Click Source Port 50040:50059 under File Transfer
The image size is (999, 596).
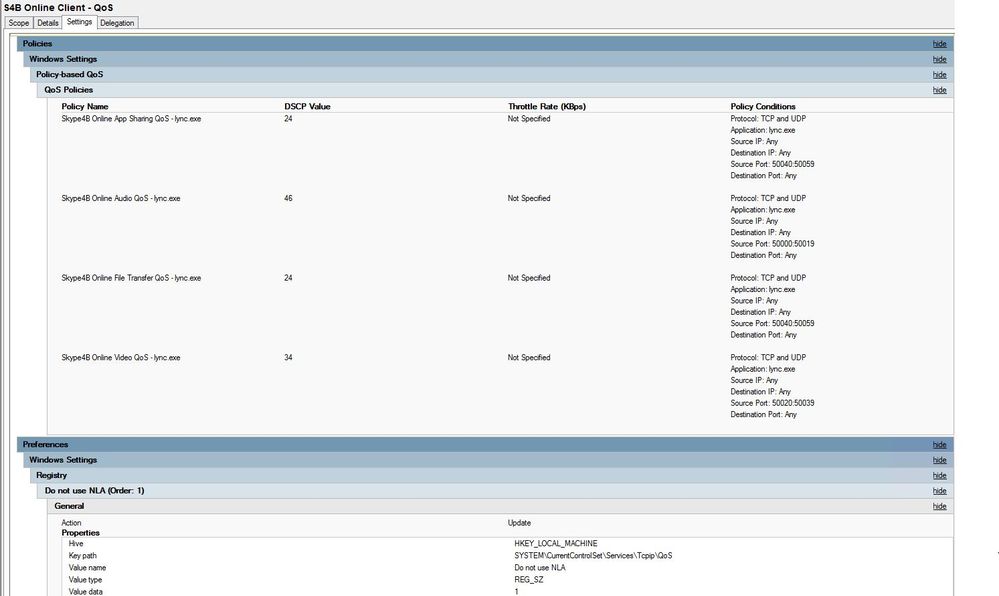pyautogui.click(x=772, y=323)
